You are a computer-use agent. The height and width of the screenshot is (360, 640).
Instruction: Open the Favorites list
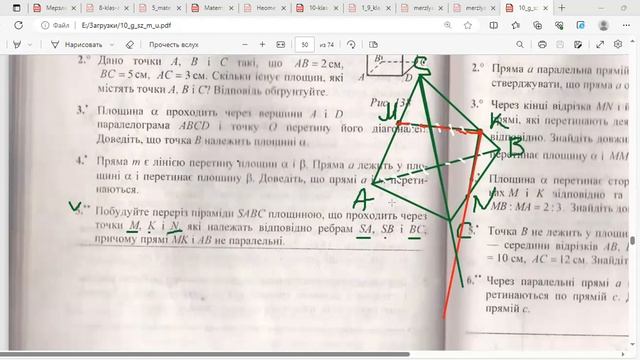pos(516,25)
